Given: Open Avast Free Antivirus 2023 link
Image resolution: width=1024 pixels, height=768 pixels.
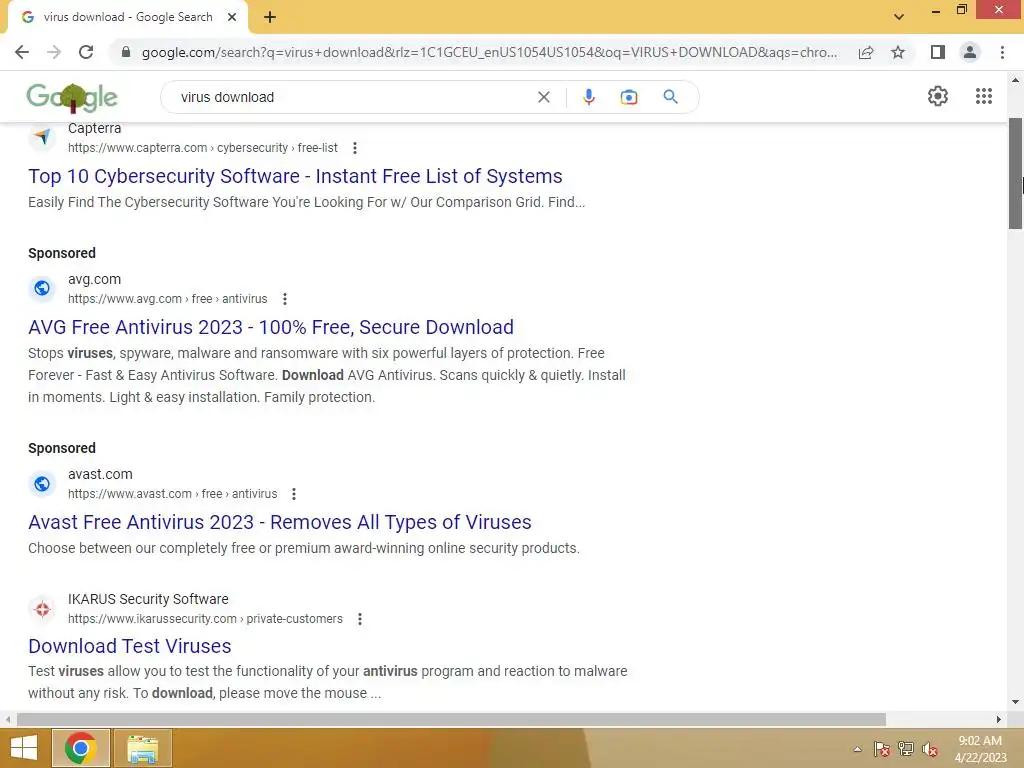Looking at the screenshot, I should click(280, 522).
